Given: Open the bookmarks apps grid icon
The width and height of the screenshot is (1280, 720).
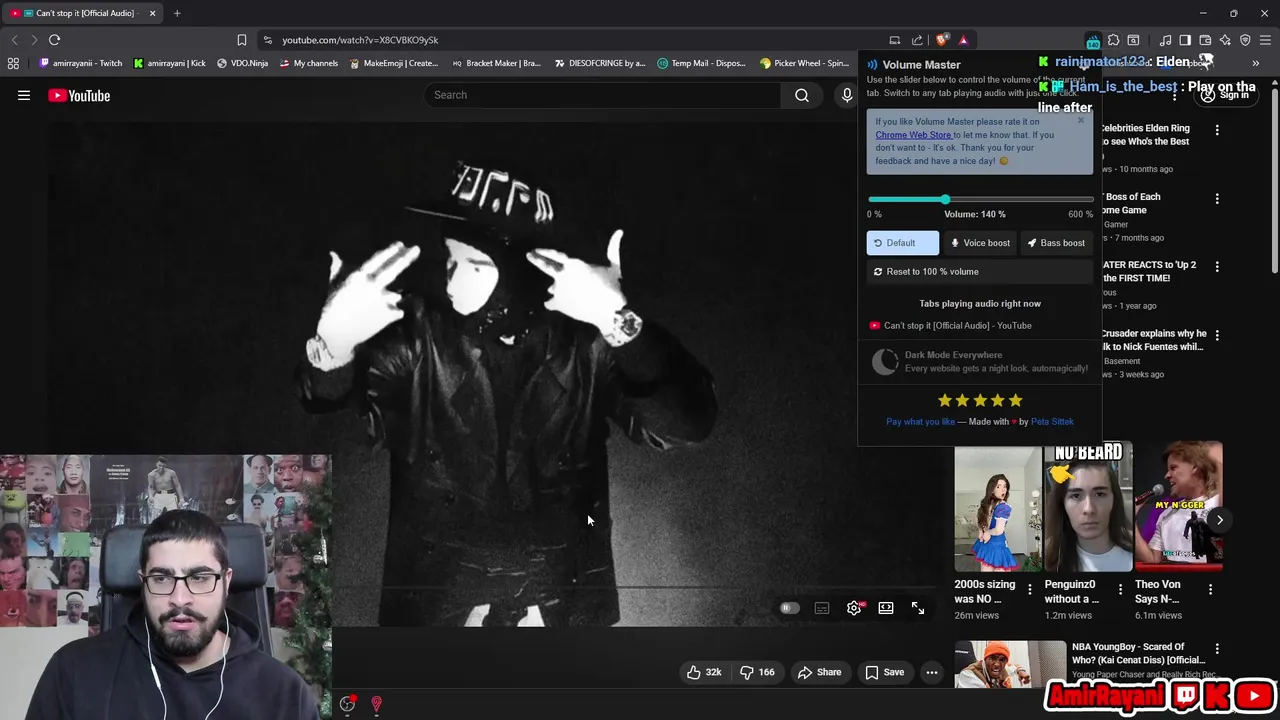Looking at the screenshot, I should 13,63.
